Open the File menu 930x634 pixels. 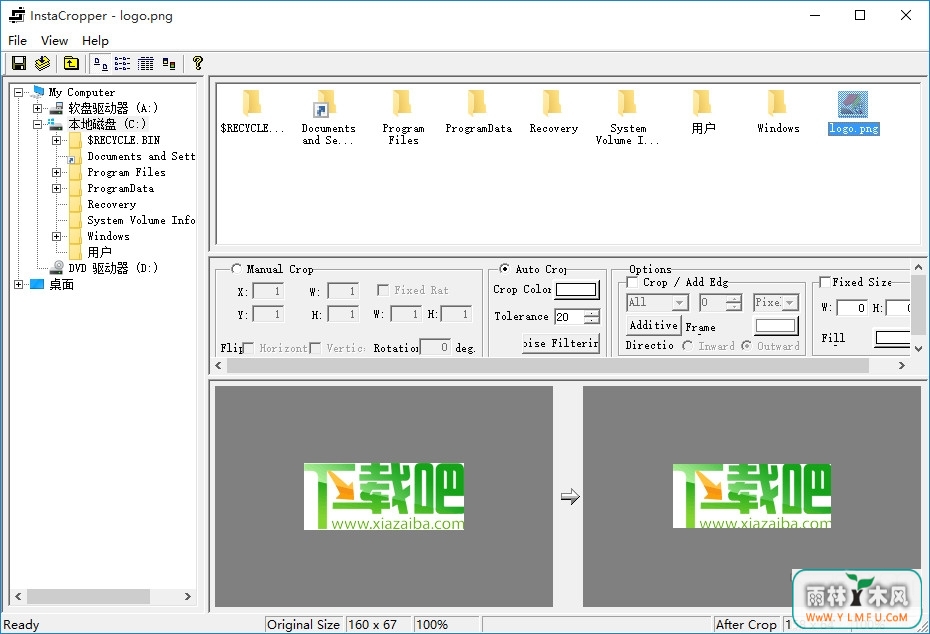coord(17,40)
